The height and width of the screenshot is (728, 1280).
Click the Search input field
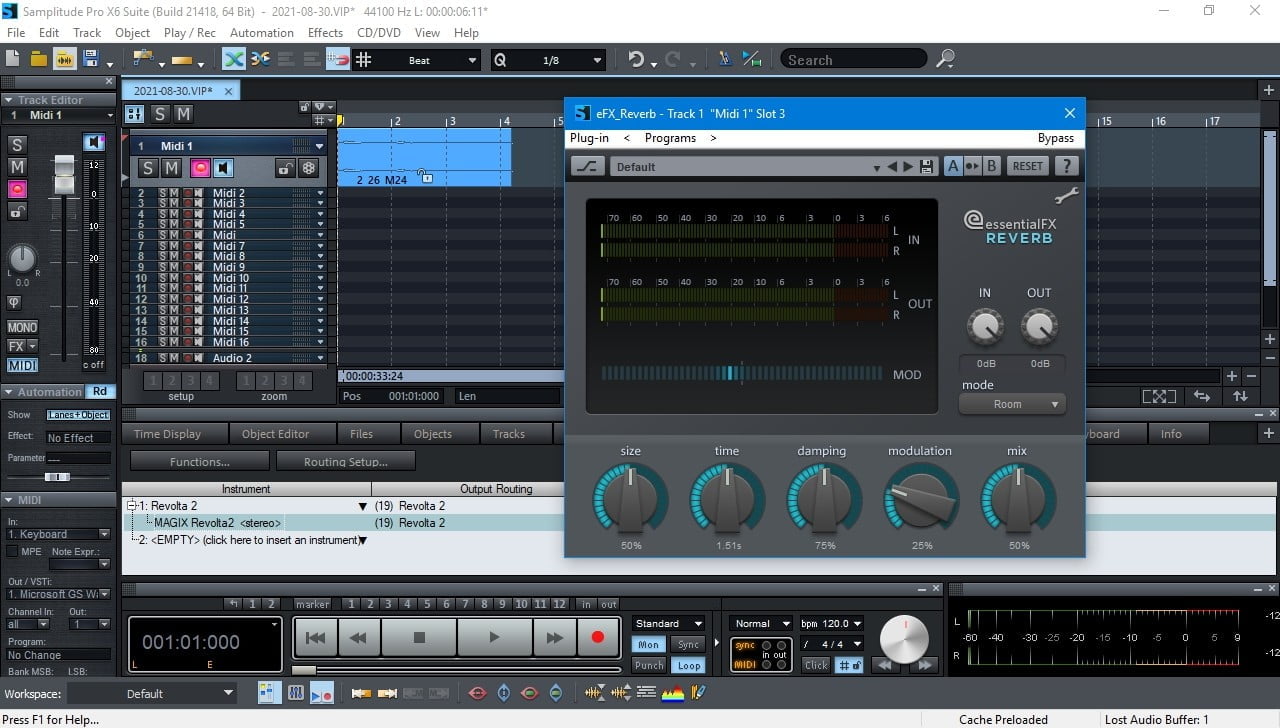[856, 60]
